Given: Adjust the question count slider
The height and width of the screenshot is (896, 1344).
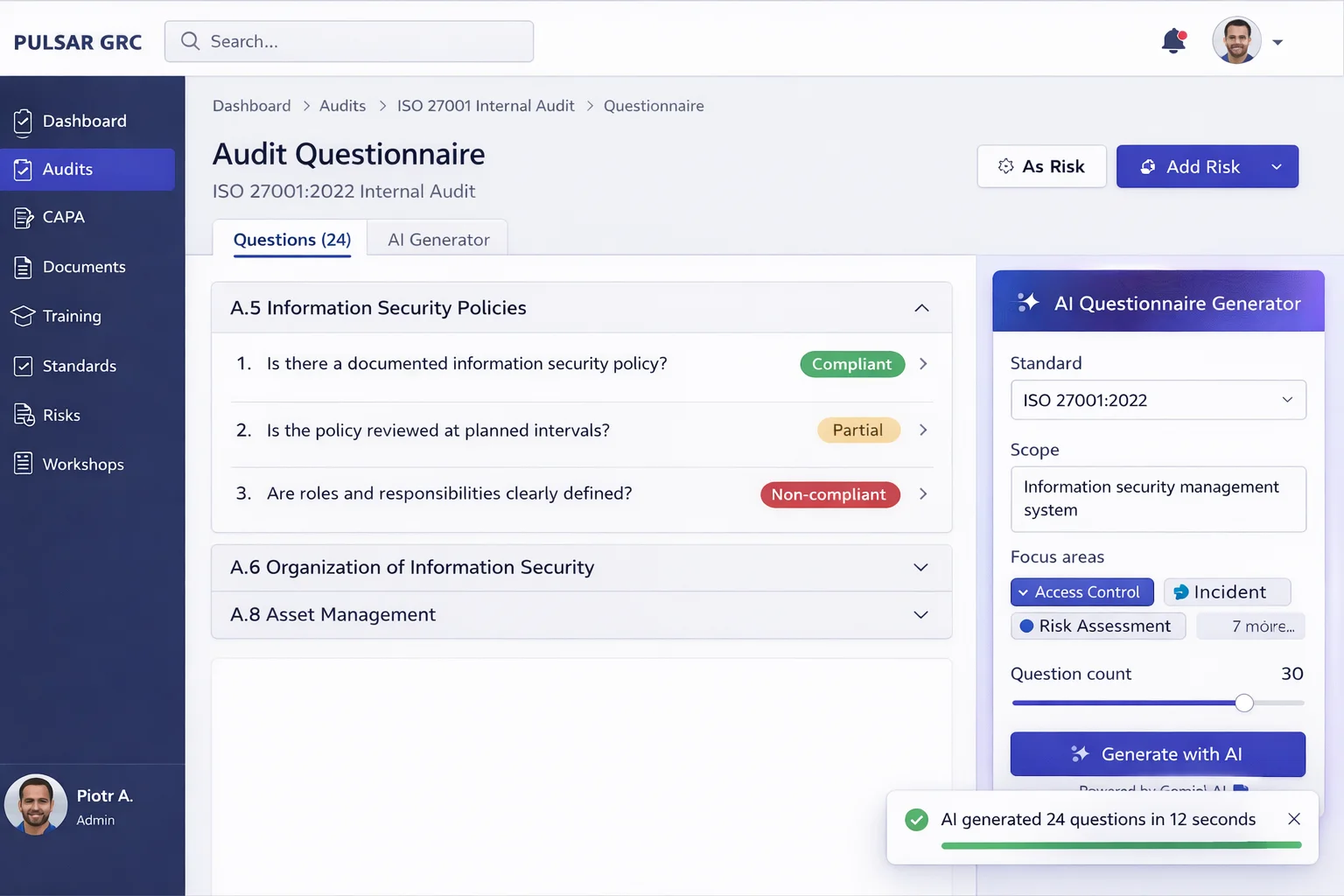Looking at the screenshot, I should (1243, 703).
